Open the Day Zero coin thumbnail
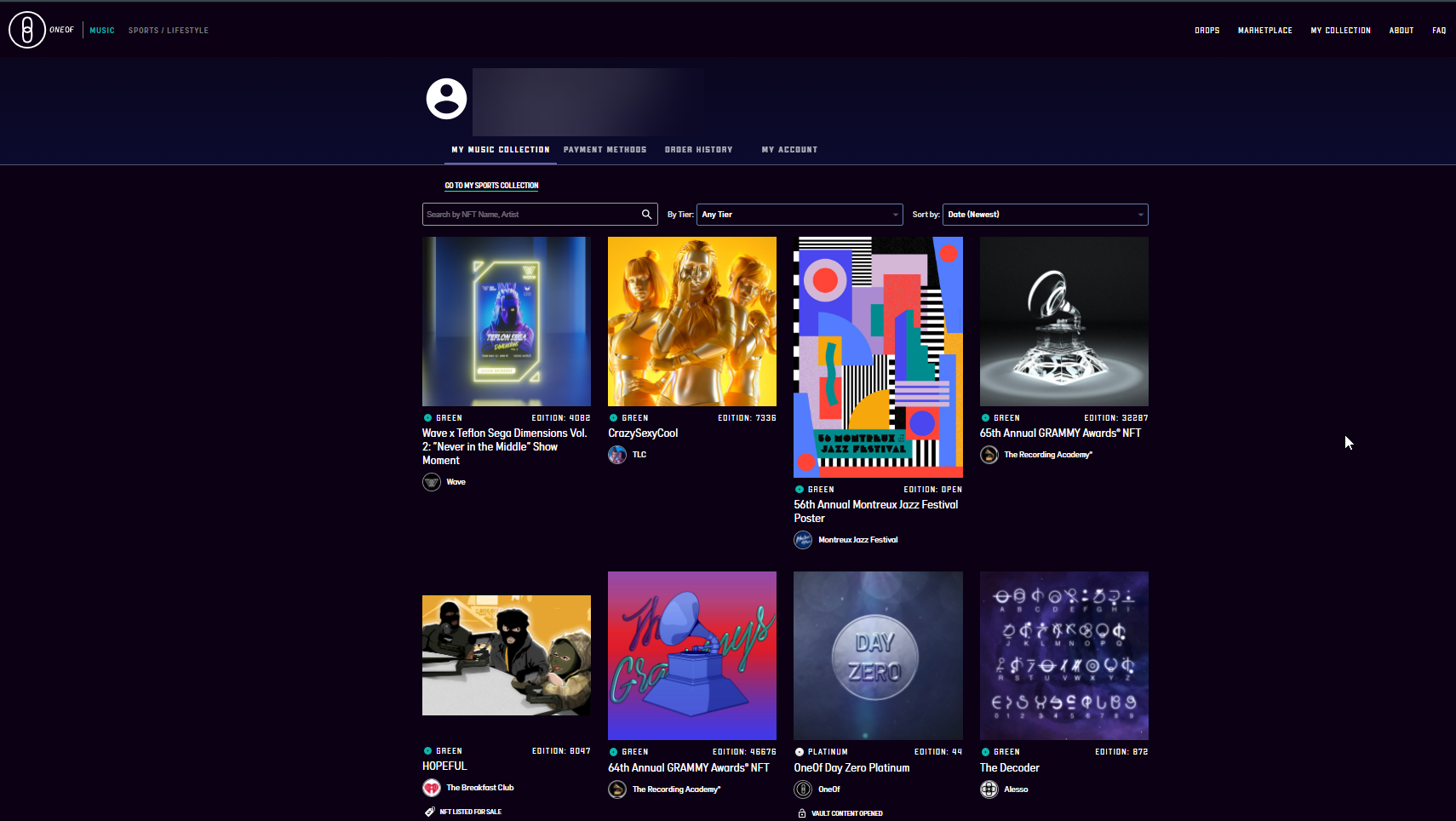The height and width of the screenshot is (821, 1456). pos(878,656)
